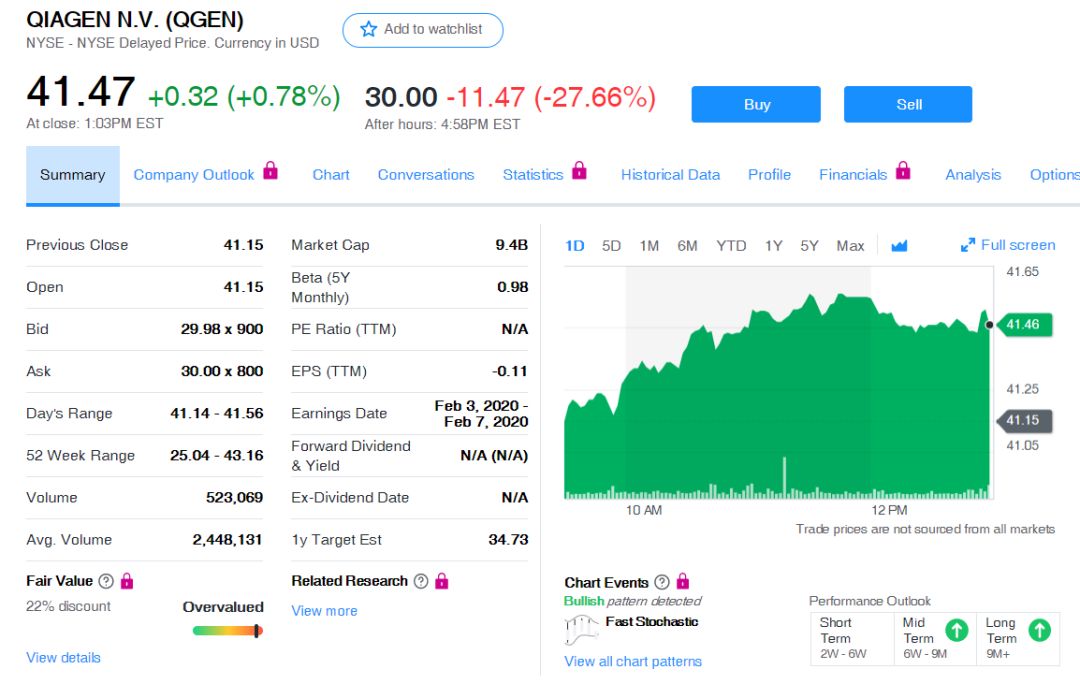Click the Beta value 0.98
This screenshot has width=1080, height=684.
coord(512,287)
